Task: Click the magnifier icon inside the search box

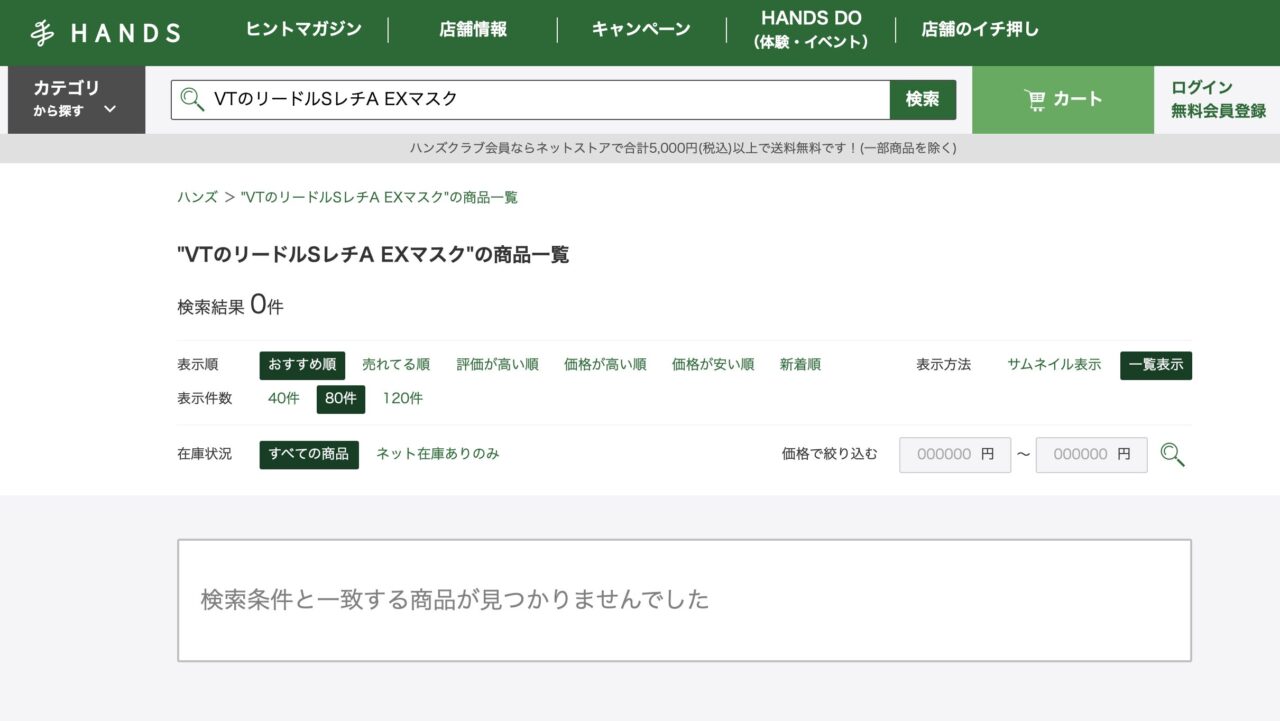Action: [x=191, y=99]
